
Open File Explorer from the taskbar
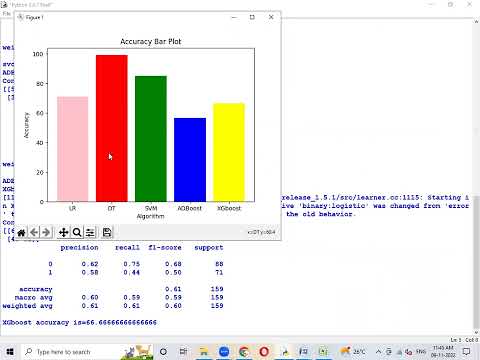point(203,352)
